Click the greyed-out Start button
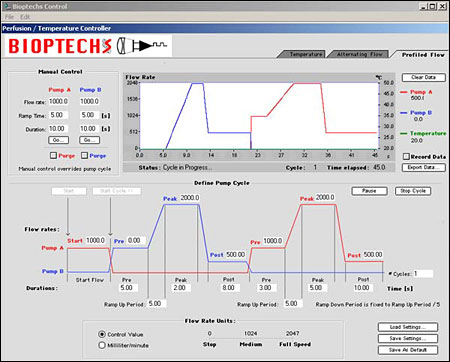 click(x=69, y=191)
